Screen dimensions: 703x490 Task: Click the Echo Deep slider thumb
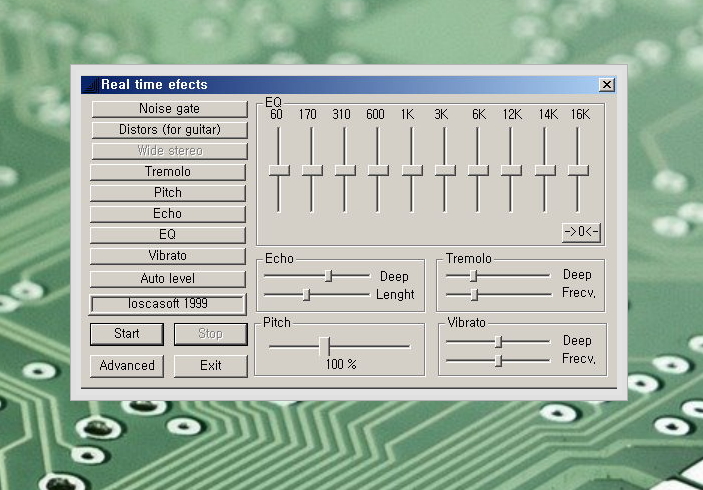point(329,276)
